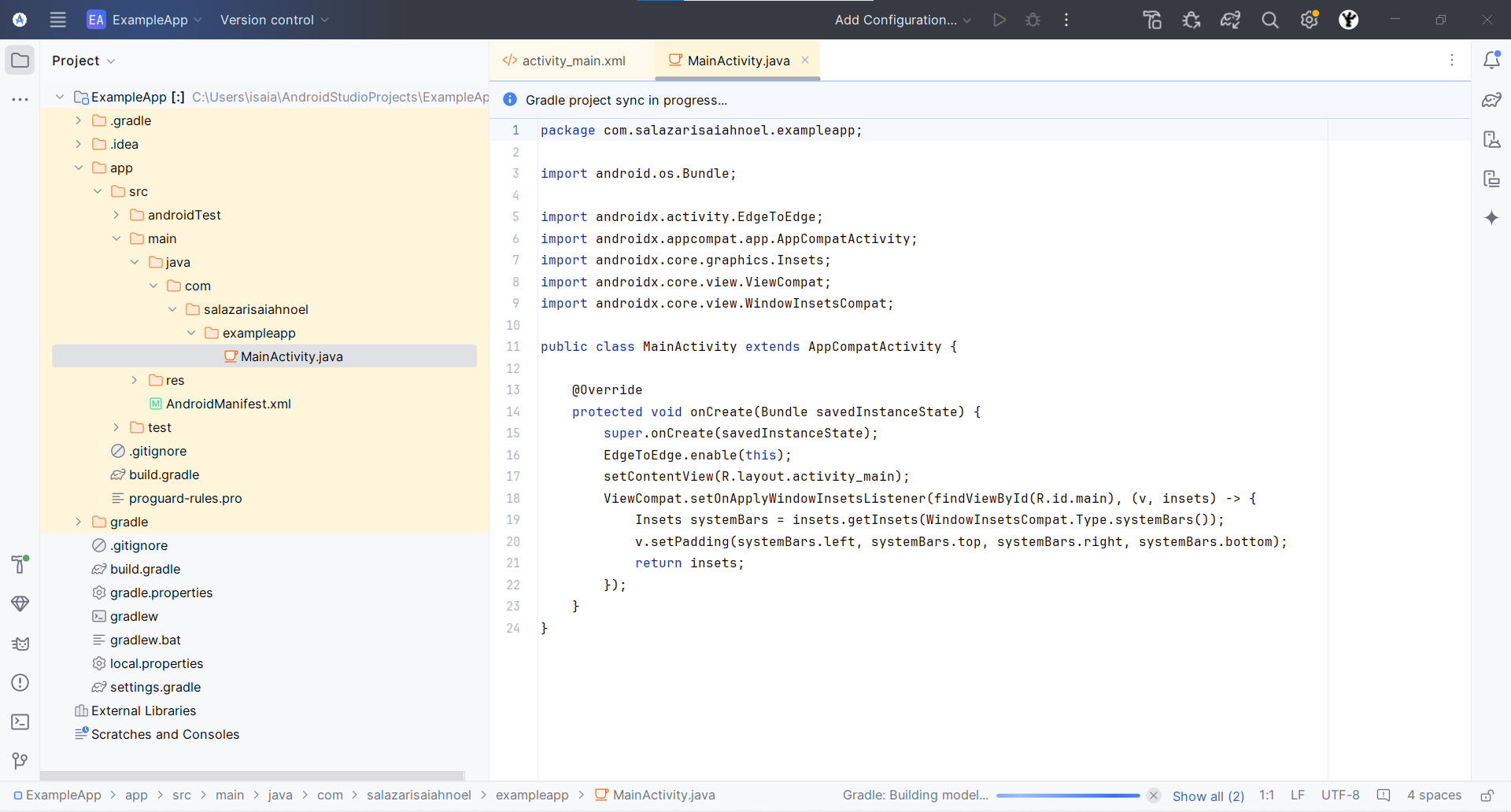Cancel the Gradle building model process
Viewport: 1511px width, 812px height.
(1154, 795)
